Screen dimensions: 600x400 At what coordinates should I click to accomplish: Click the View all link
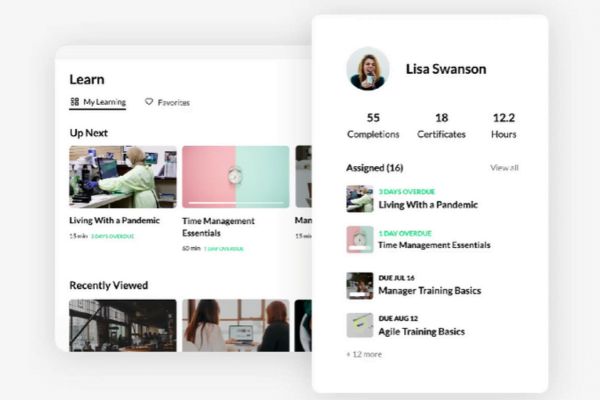(x=504, y=168)
